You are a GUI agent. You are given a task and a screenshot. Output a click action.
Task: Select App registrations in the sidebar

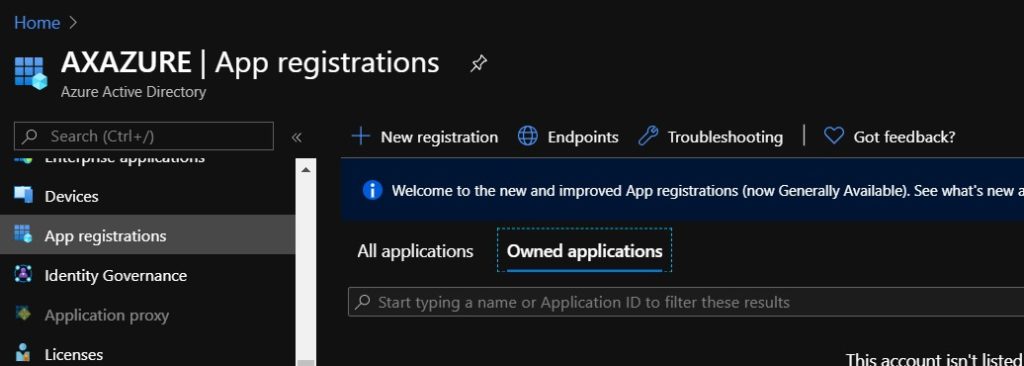pyautogui.click(x=105, y=236)
